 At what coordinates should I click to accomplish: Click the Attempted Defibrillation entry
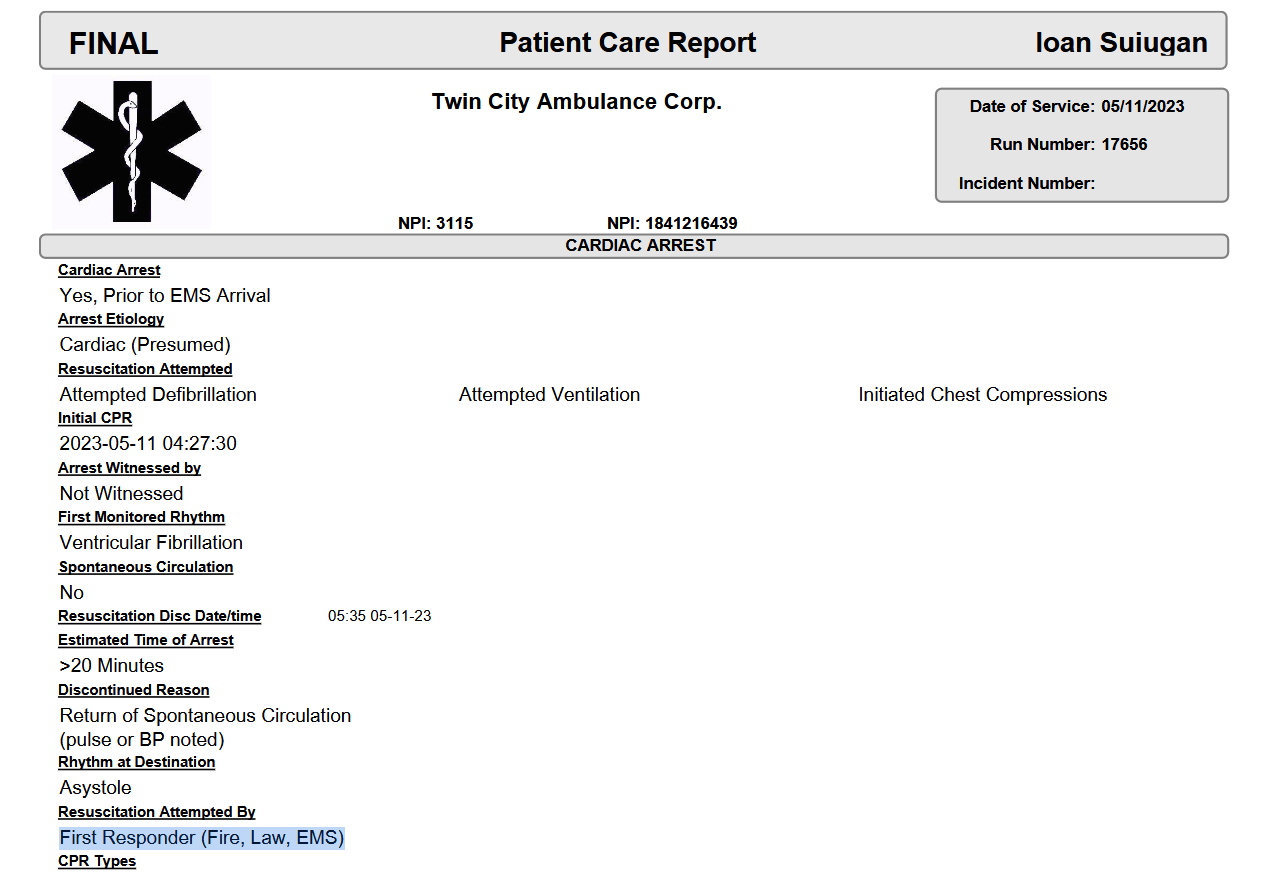coord(158,395)
